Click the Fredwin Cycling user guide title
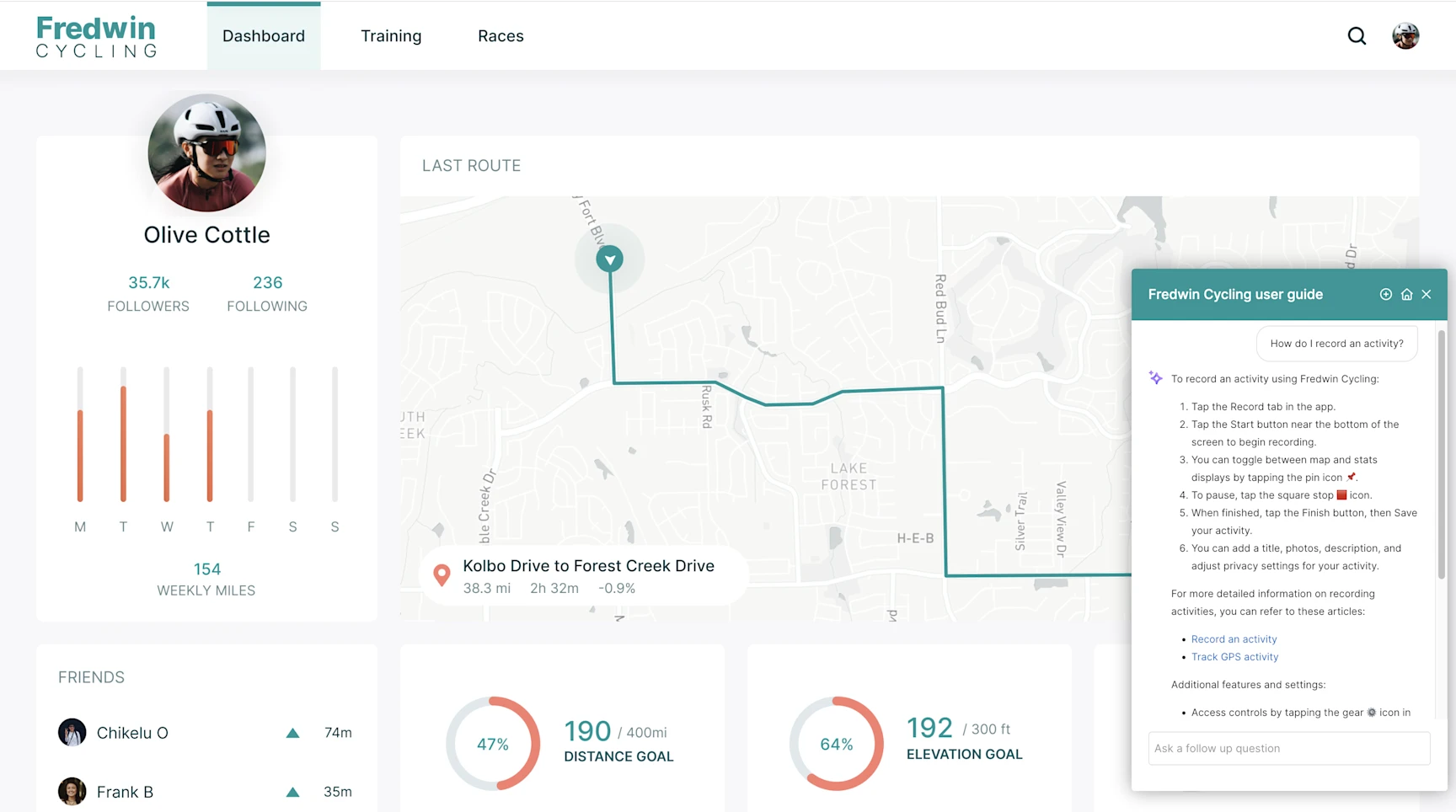Image resolution: width=1456 pixels, height=812 pixels. (1235, 294)
